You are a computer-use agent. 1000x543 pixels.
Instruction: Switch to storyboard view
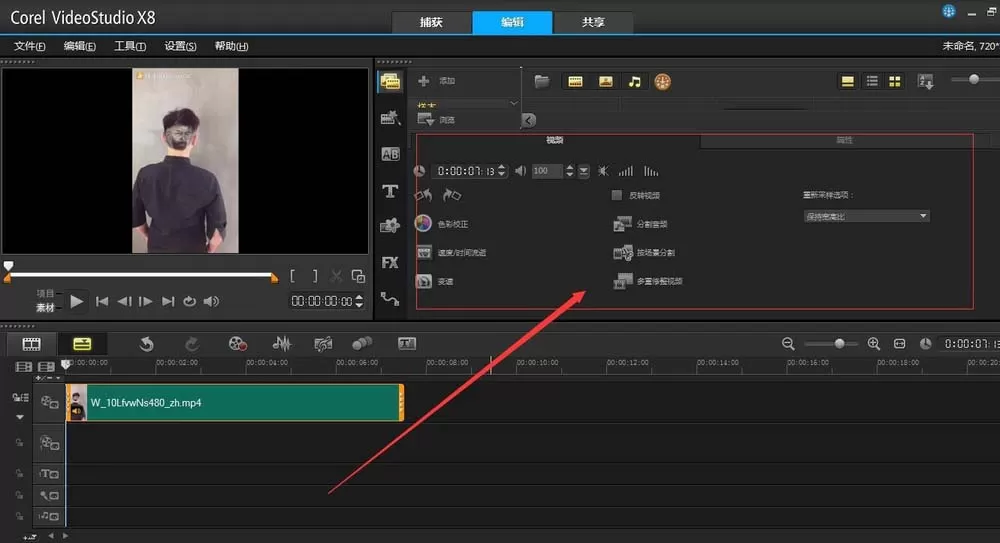point(31,344)
